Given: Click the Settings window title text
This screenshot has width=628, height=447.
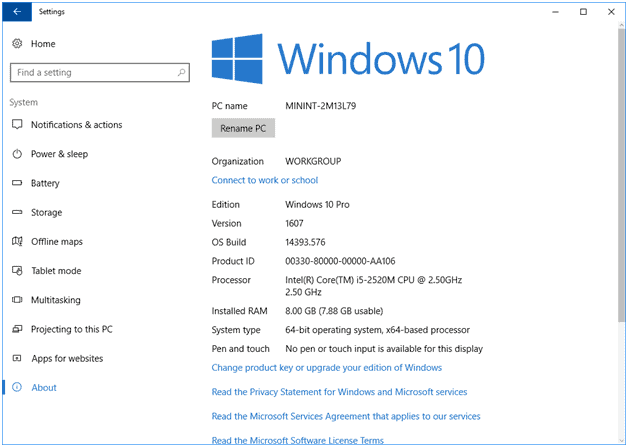Looking at the screenshot, I should pyautogui.click(x=52, y=12).
